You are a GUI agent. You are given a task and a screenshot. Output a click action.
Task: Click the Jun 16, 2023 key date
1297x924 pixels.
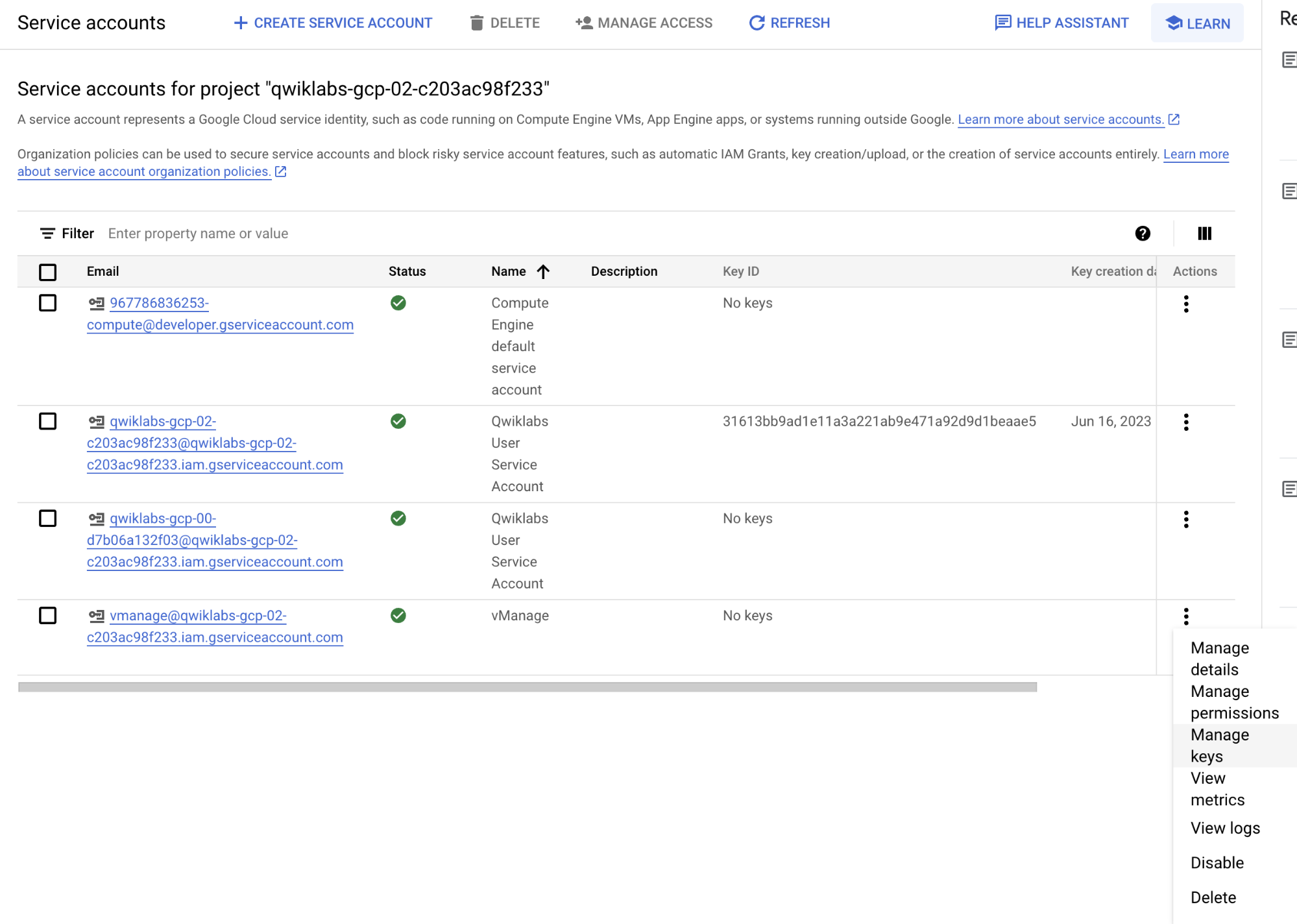click(x=1111, y=421)
